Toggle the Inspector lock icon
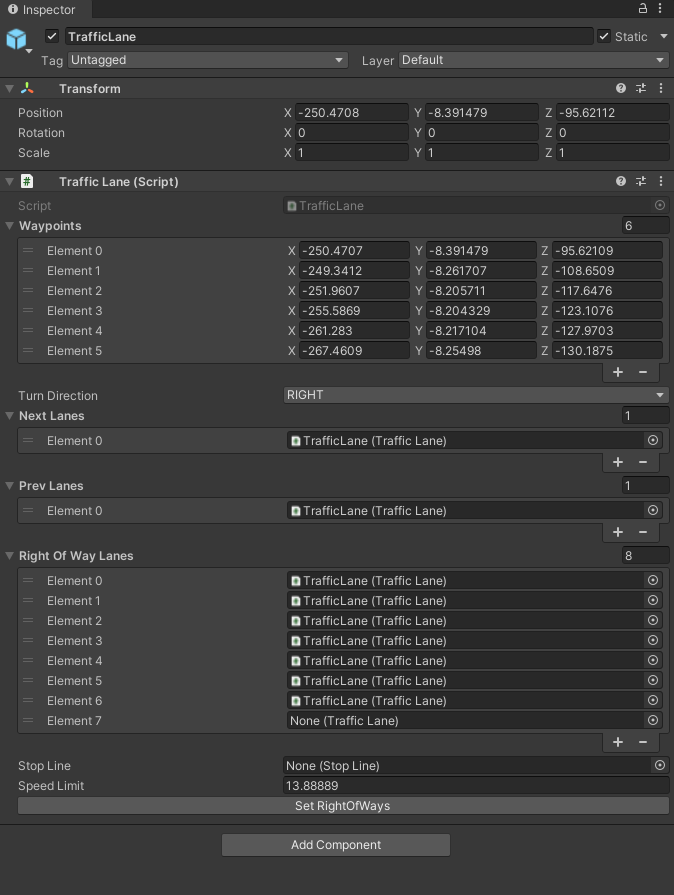Viewport: 674px width, 895px height. 642,8
